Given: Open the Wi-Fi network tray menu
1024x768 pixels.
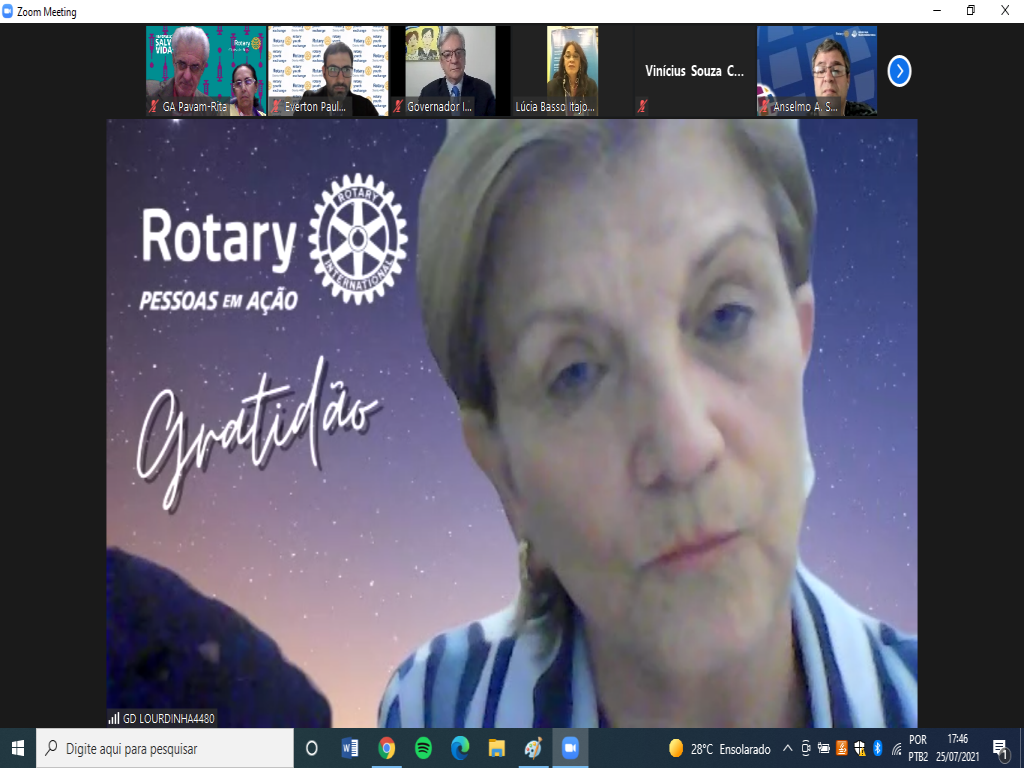Looking at the screenshot, I should coord(896,748).
